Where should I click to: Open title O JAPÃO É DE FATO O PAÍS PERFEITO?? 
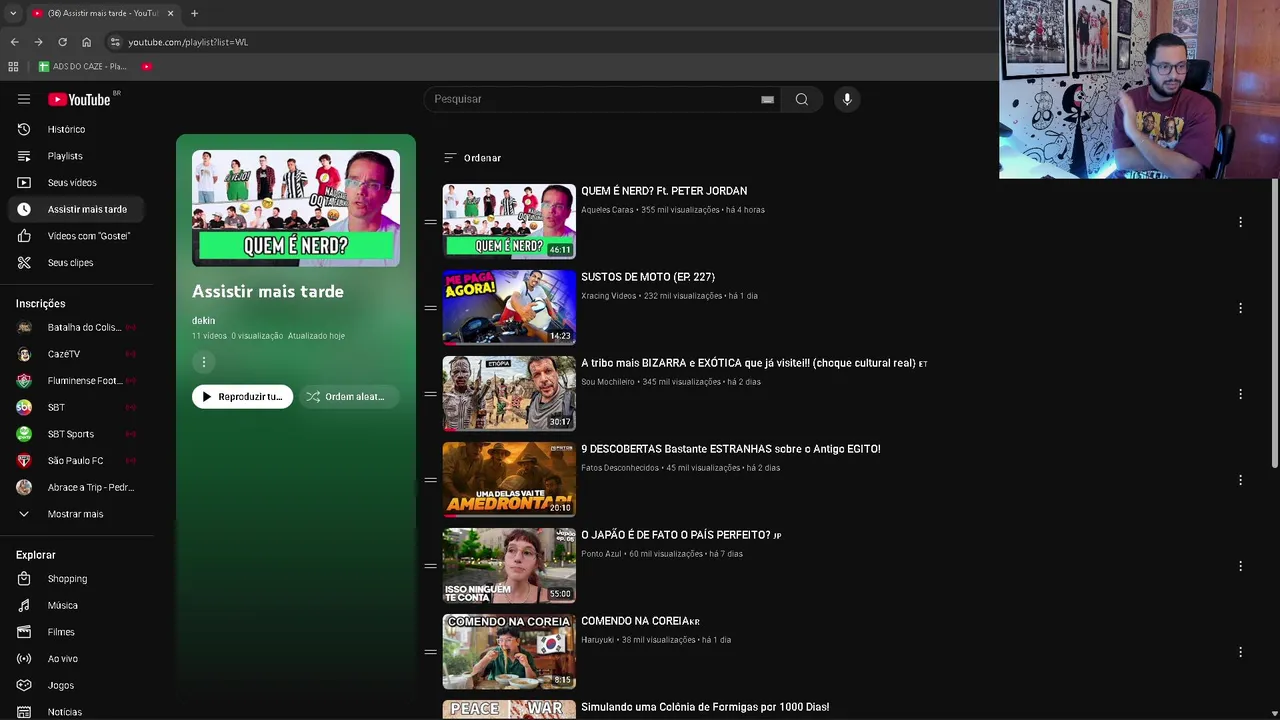[x=681, y=535]
